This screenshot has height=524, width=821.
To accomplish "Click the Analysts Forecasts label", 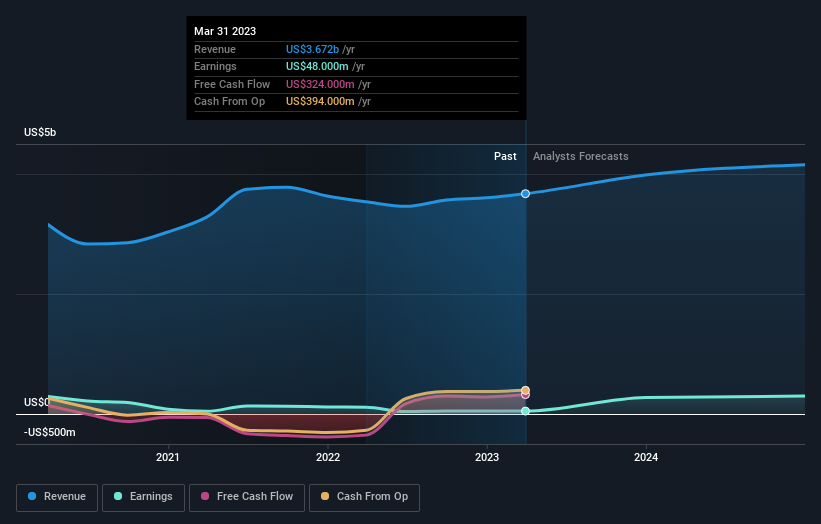I will click(581, 156).
